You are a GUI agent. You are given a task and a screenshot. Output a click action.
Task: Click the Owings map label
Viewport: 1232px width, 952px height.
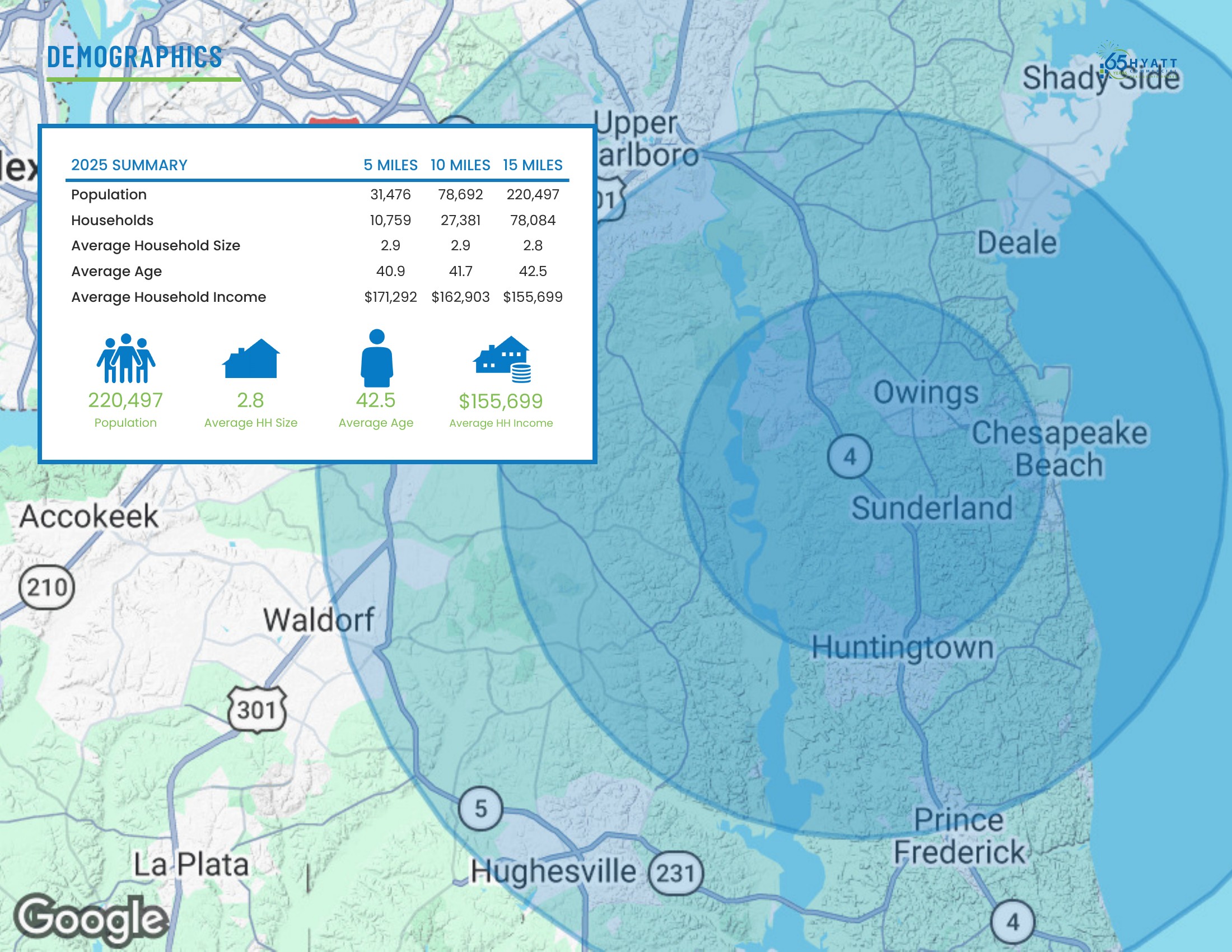(x=926, y=393)
